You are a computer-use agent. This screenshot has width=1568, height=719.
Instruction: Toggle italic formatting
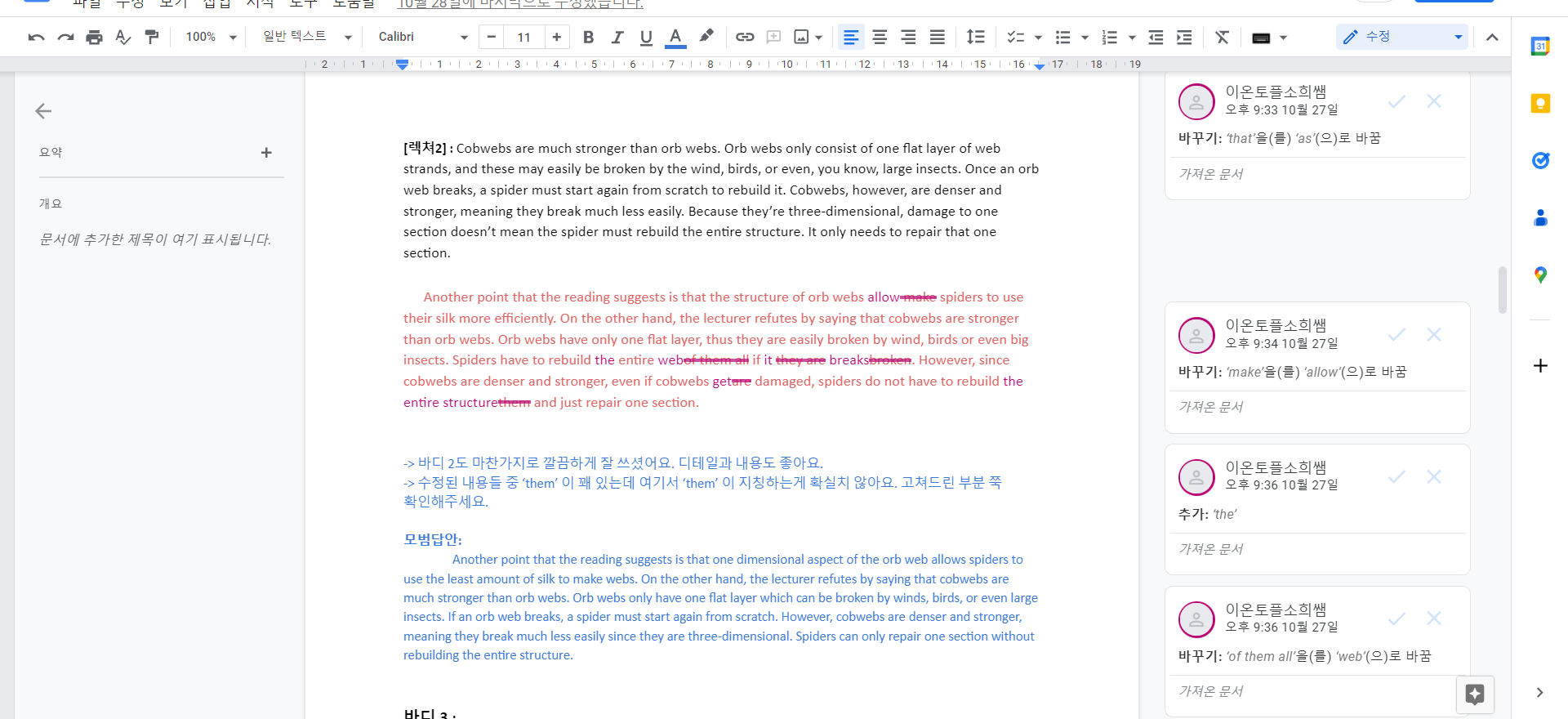[617, 37]
